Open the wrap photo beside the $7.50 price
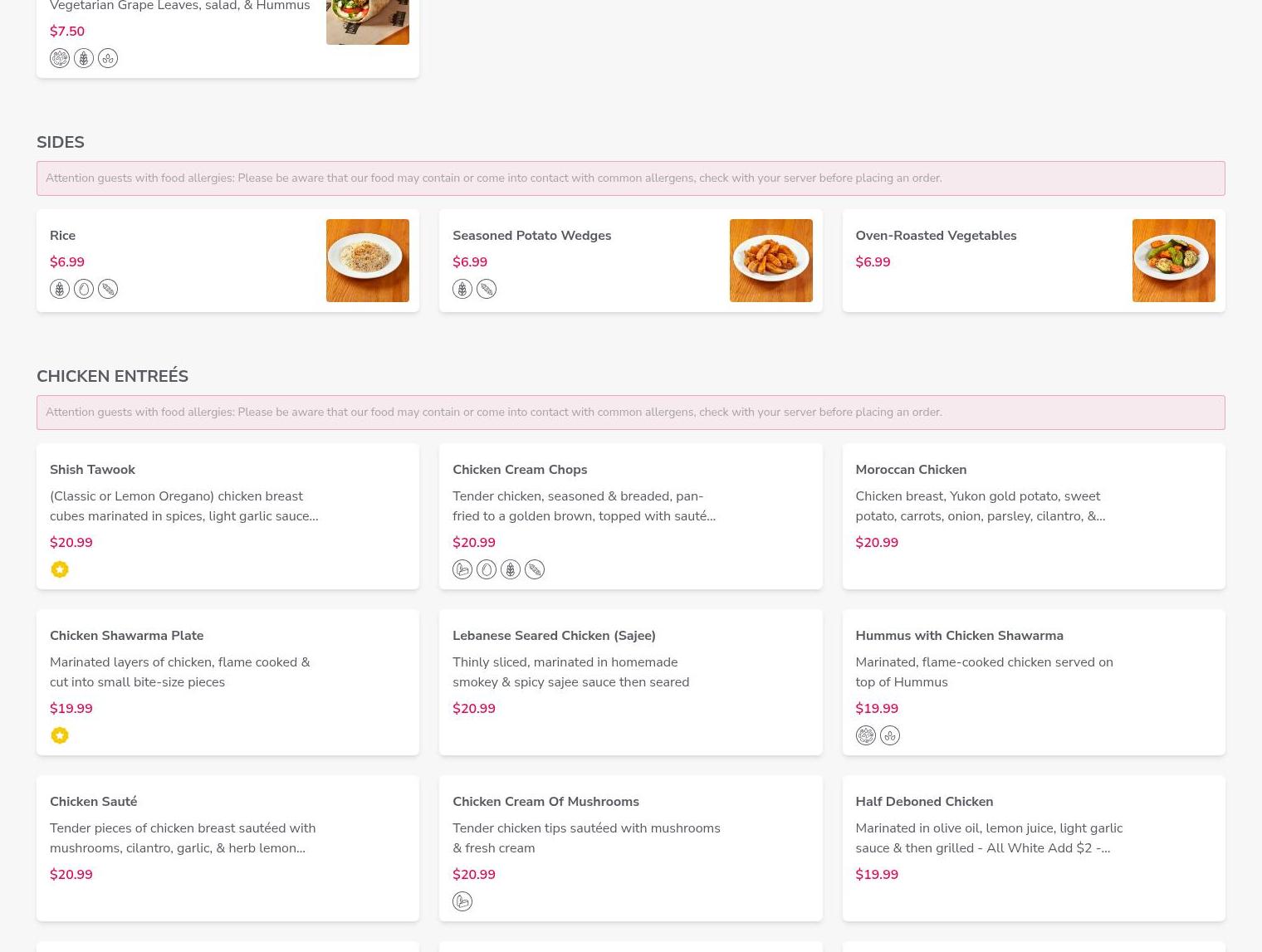The image size is (1262, 952). point(368,22)
